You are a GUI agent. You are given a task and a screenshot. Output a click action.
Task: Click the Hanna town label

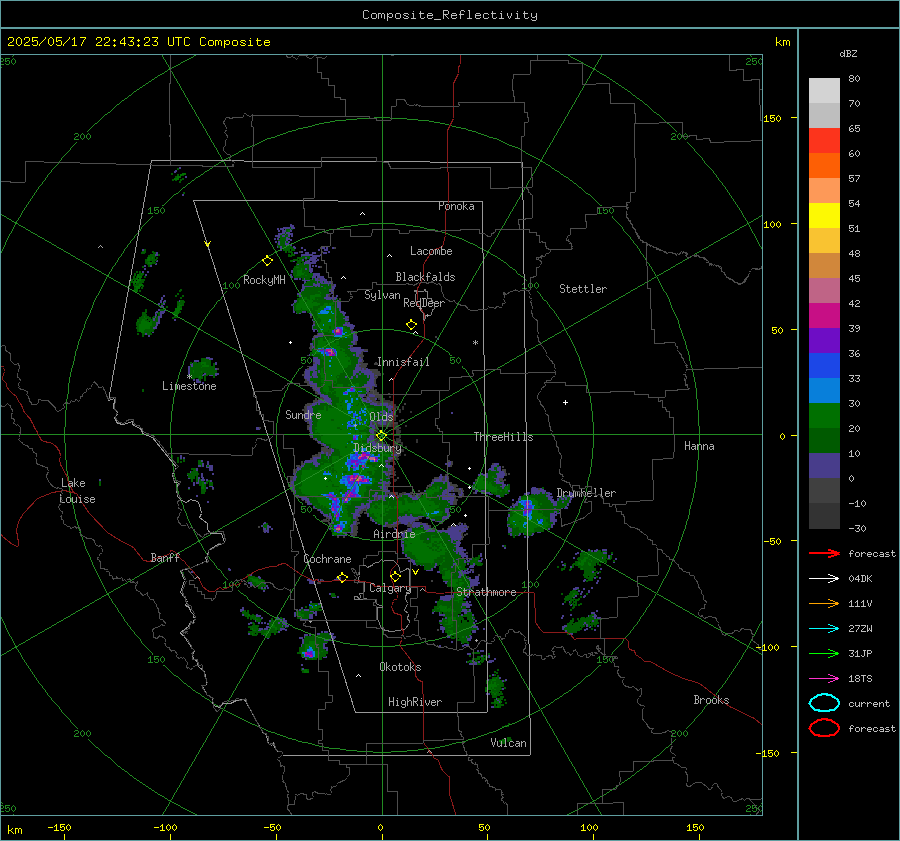[699, 446]
